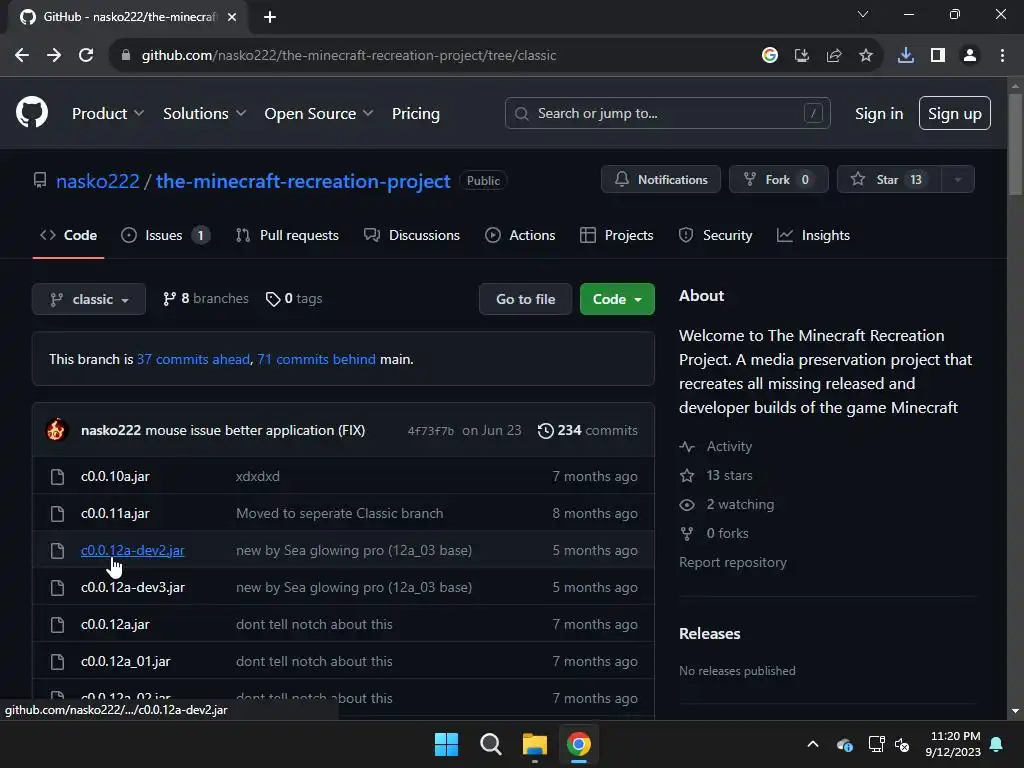
Task: Open the Report repository link
Action: click(733, 562)
